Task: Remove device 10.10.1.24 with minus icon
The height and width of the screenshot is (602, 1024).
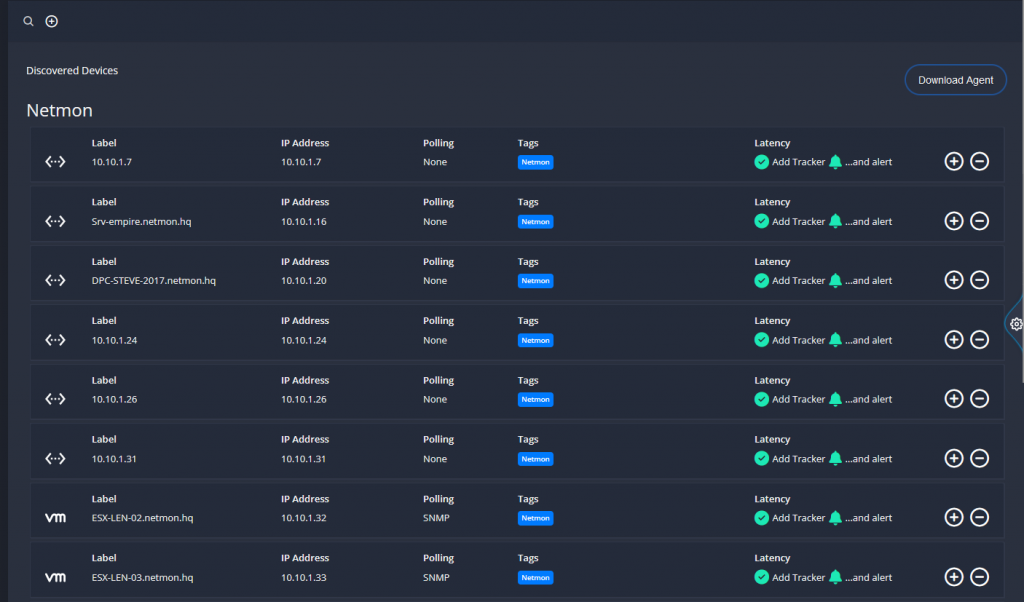Action: pyautogui.click(x=979, y=340)
